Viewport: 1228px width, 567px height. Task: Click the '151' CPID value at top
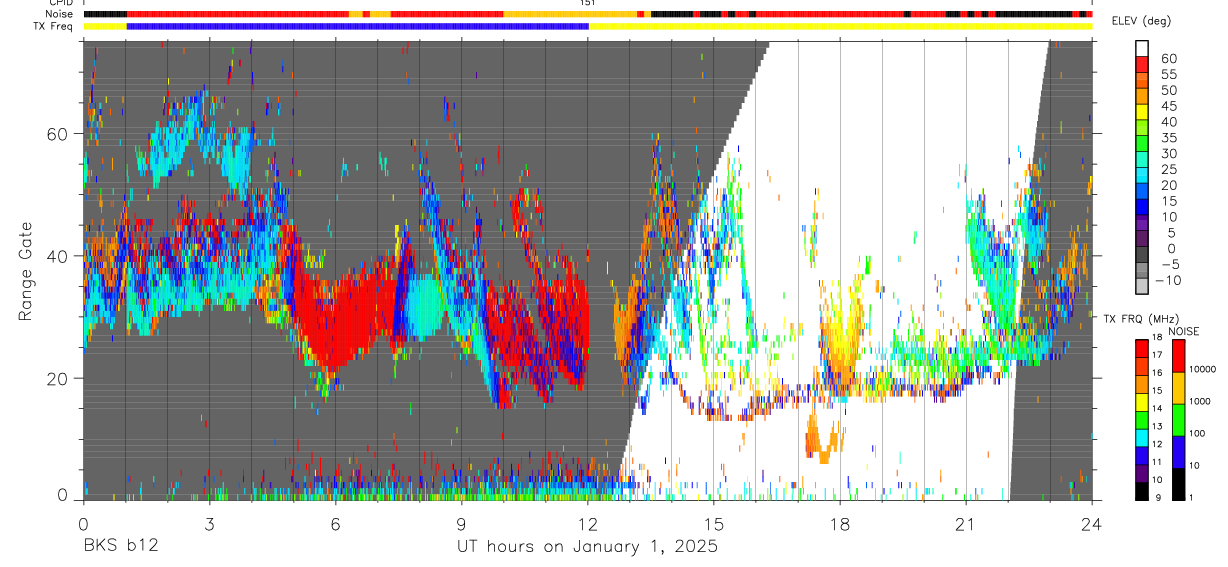pos(587,3)
